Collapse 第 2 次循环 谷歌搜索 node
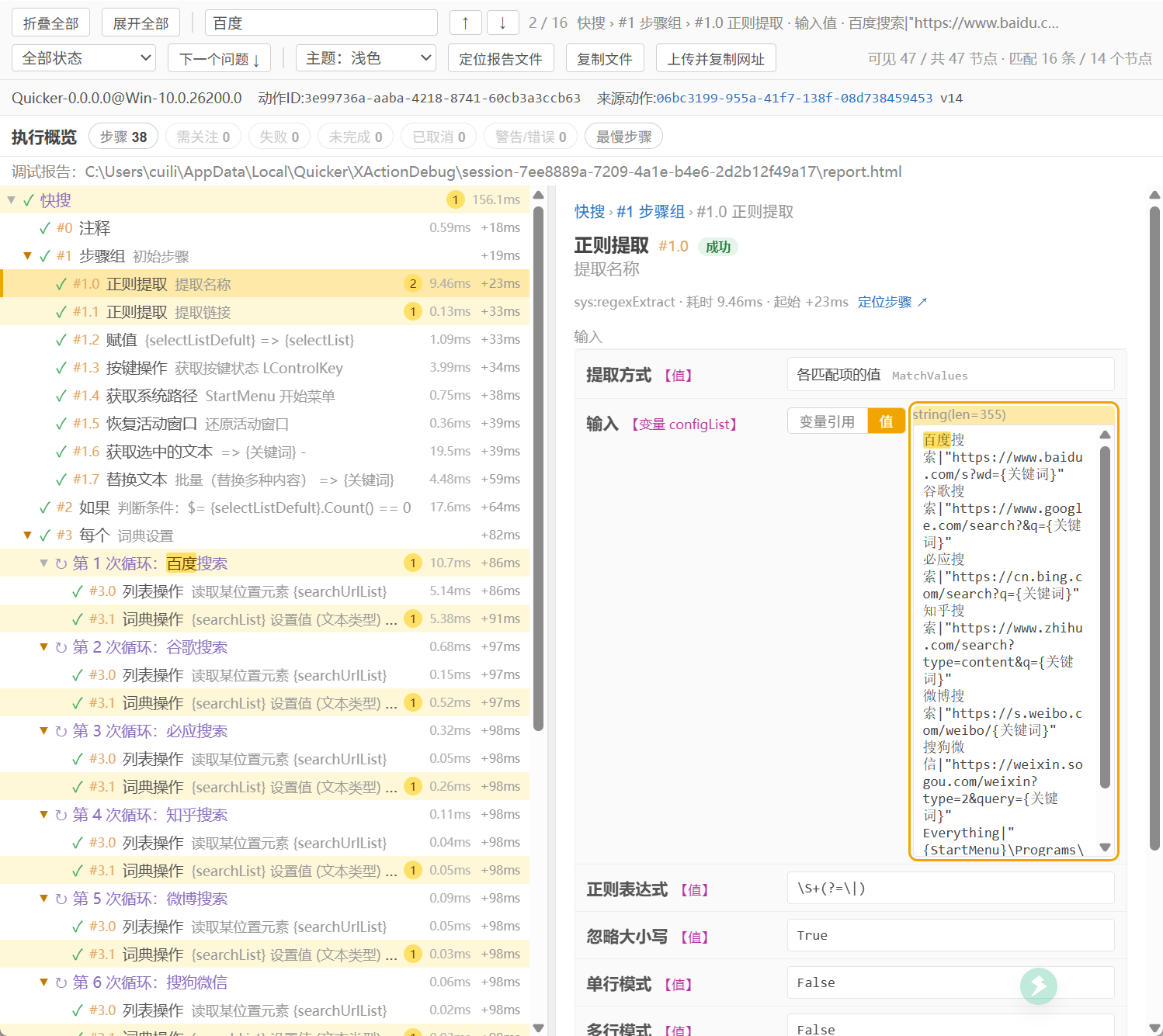Screen dimensions: 1163x1036 pos(43,647)
